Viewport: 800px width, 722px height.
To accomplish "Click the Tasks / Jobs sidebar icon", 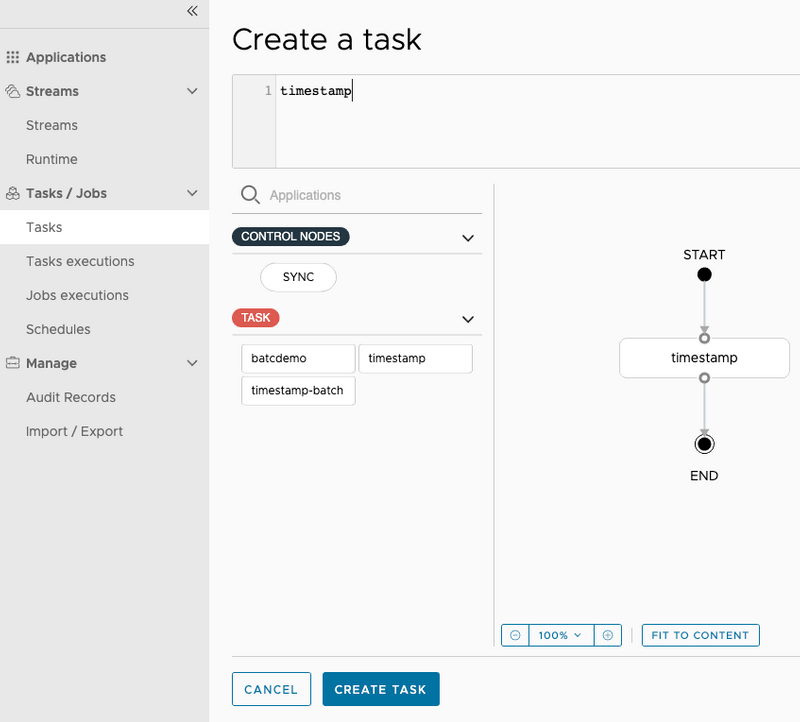I will pyautogui.click(x=14, y=193).
